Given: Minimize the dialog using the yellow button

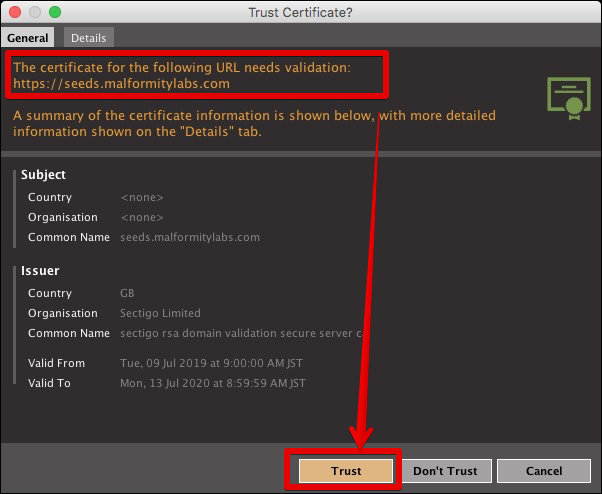Looking at the screenshot, I should pyautogui.click(x=35, y=12).
